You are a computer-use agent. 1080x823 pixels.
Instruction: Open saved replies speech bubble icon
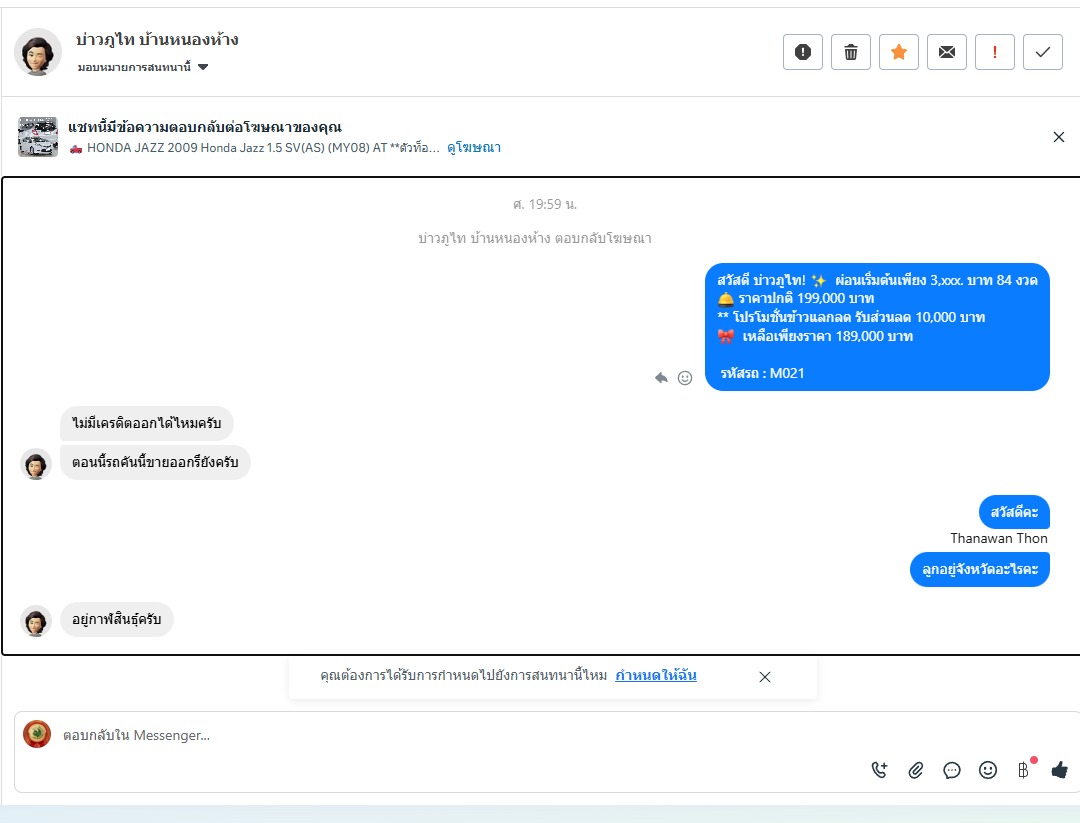tap(952, 770)
